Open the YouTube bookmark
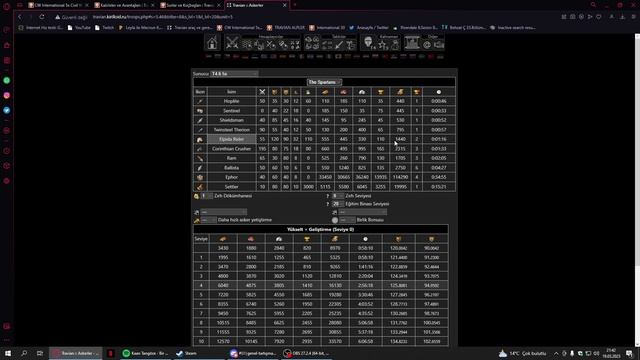The image size is (640, 360). coord(79,28)
